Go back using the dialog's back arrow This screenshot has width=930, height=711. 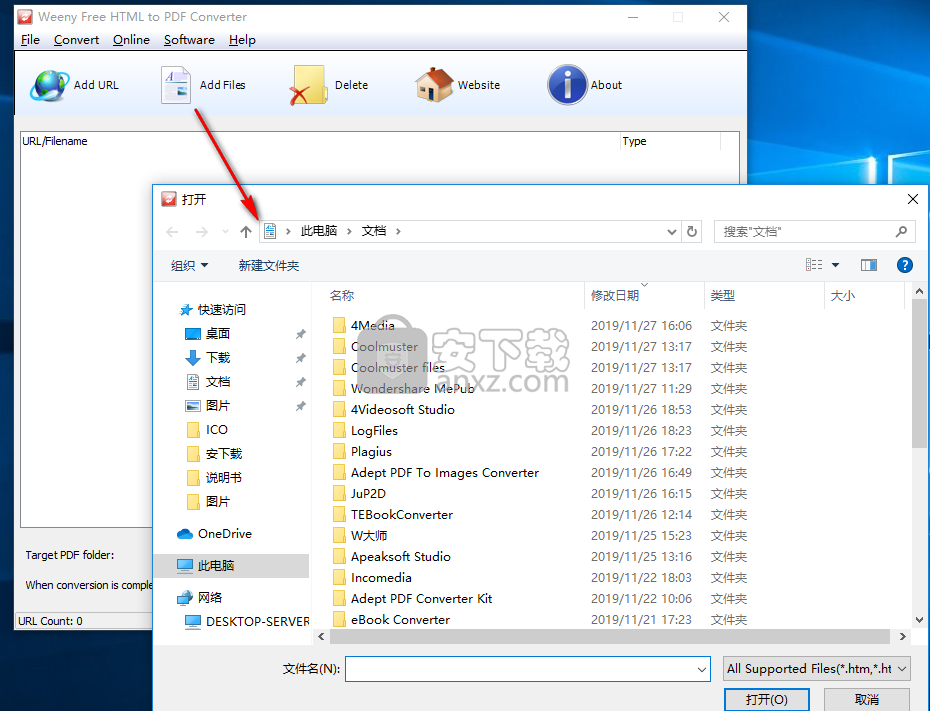coord(172,232)
